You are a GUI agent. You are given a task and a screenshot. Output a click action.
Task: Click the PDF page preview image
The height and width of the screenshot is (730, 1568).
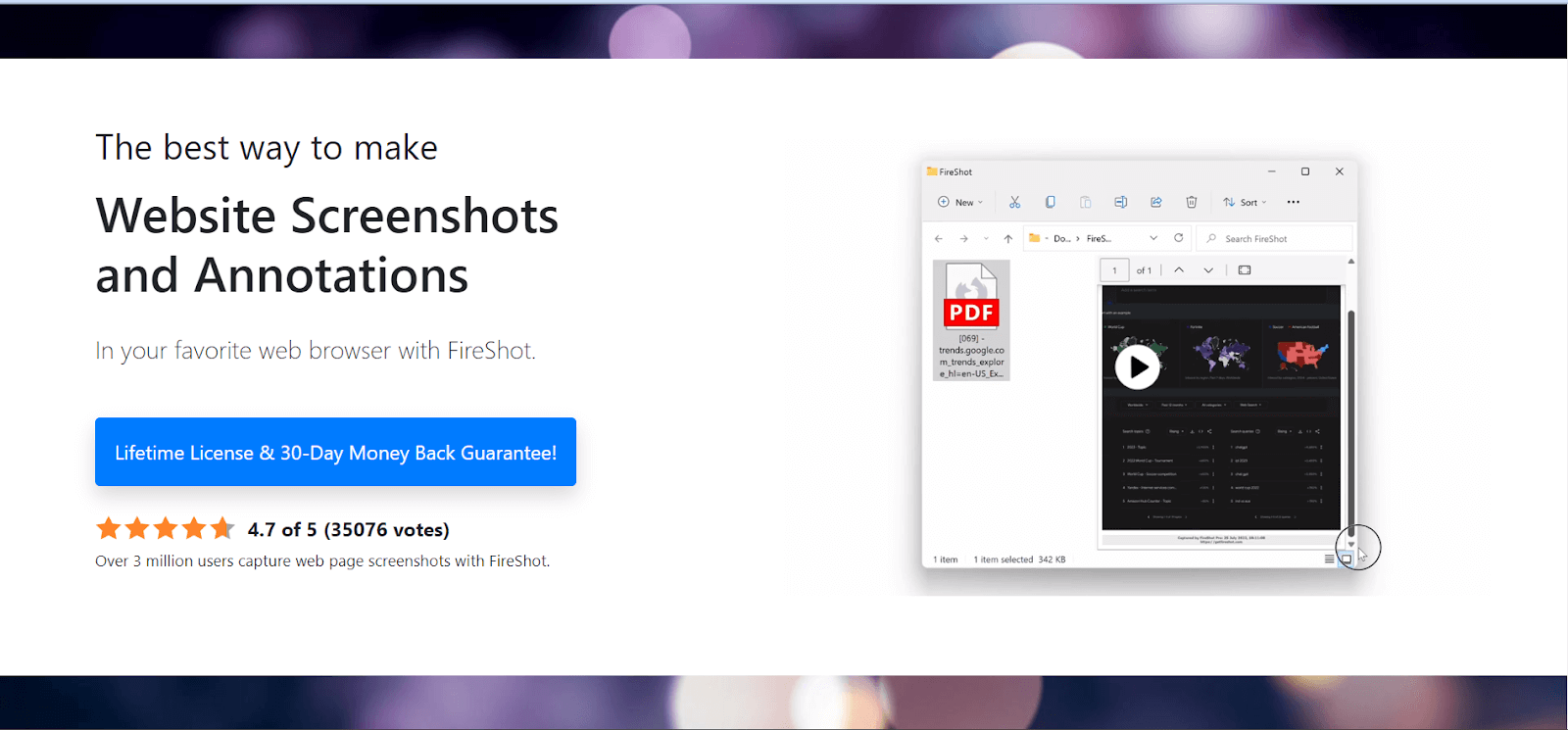[1221, 409]
